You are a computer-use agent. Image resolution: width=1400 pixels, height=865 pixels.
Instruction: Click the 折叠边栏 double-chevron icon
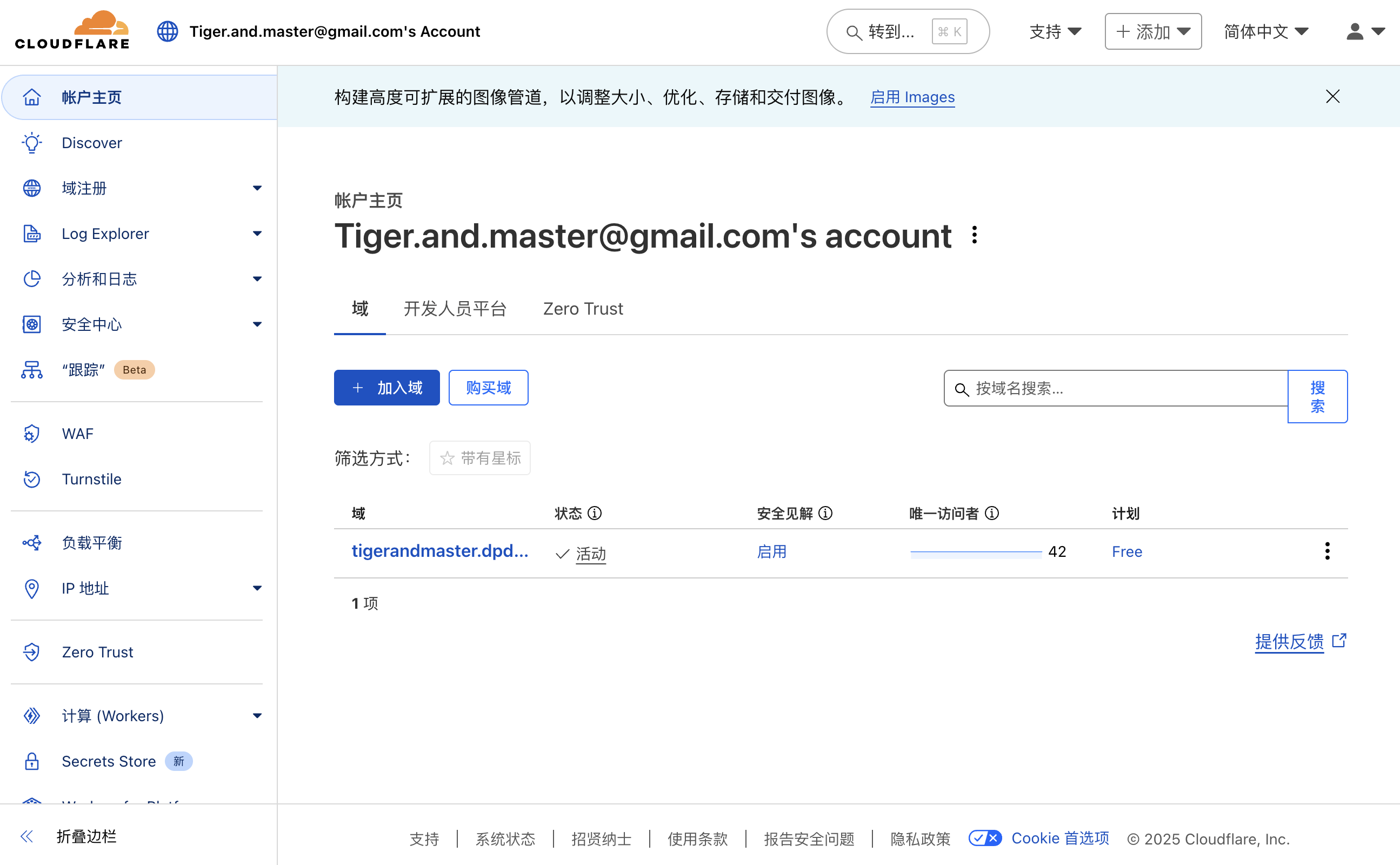pyautogui.click(x=27, y=836)
